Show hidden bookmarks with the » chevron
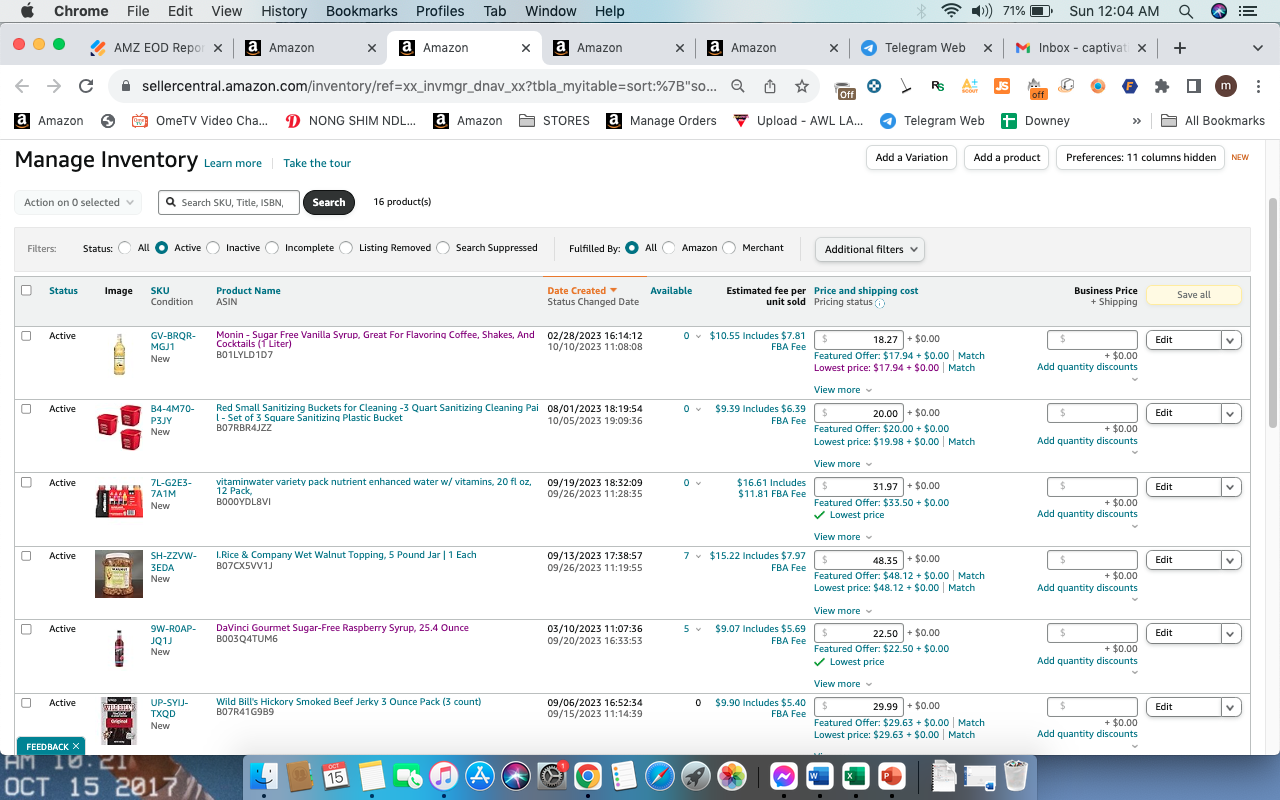This screenshot has width=1280, height=800. click(x=1136, y=120)
